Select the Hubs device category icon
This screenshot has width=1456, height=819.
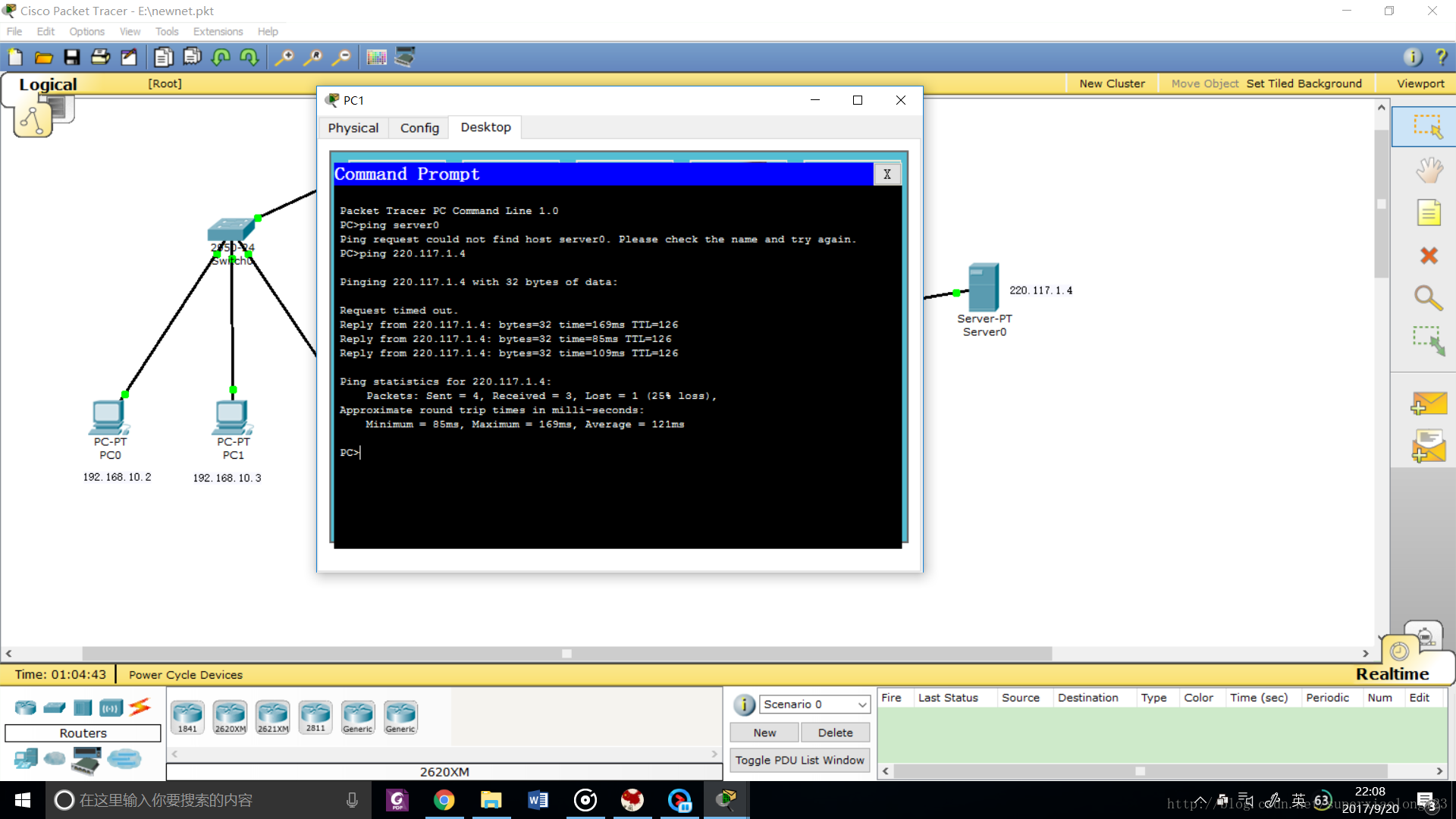coord(83,708)
